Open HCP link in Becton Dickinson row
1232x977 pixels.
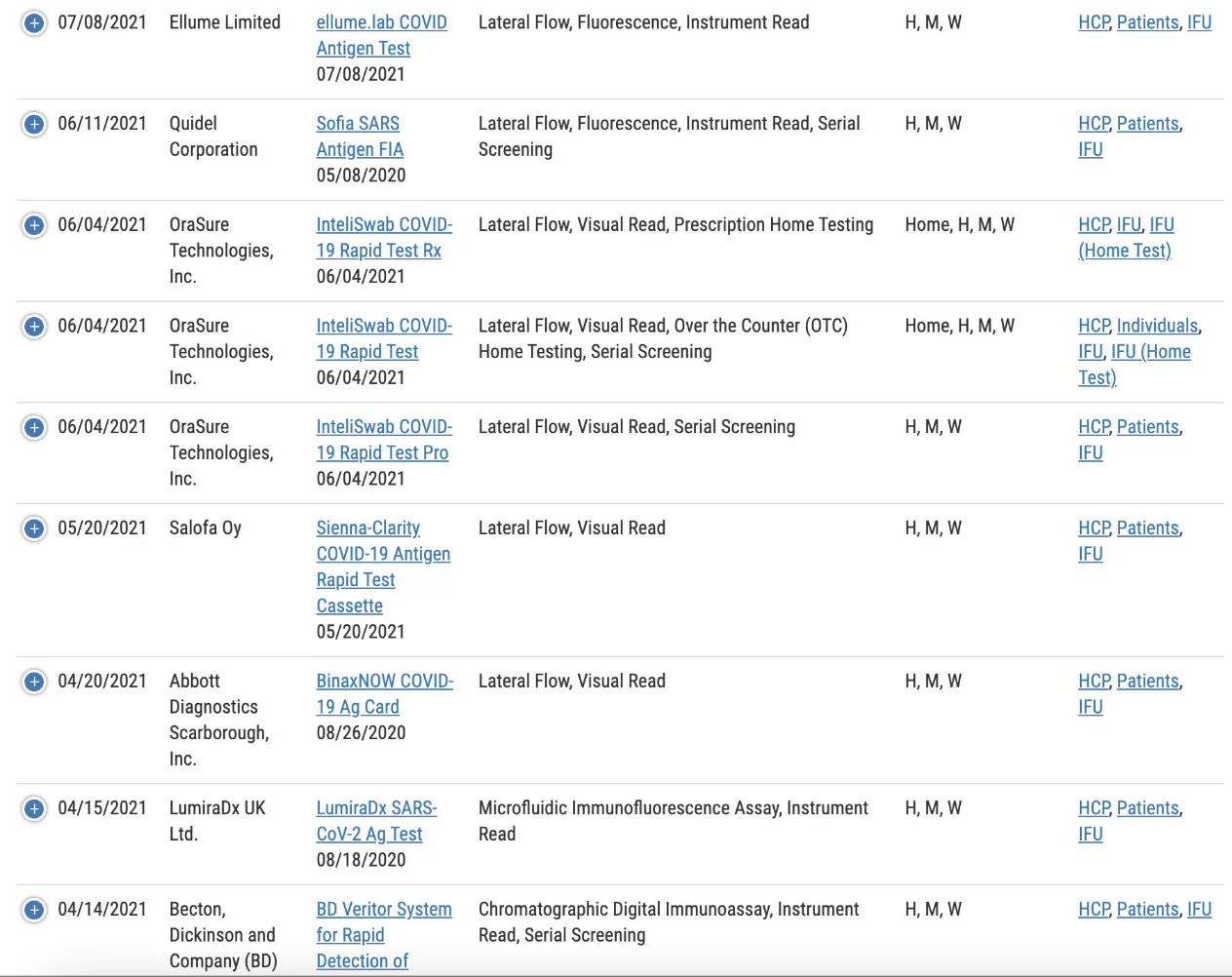(x=1094, y=910)
